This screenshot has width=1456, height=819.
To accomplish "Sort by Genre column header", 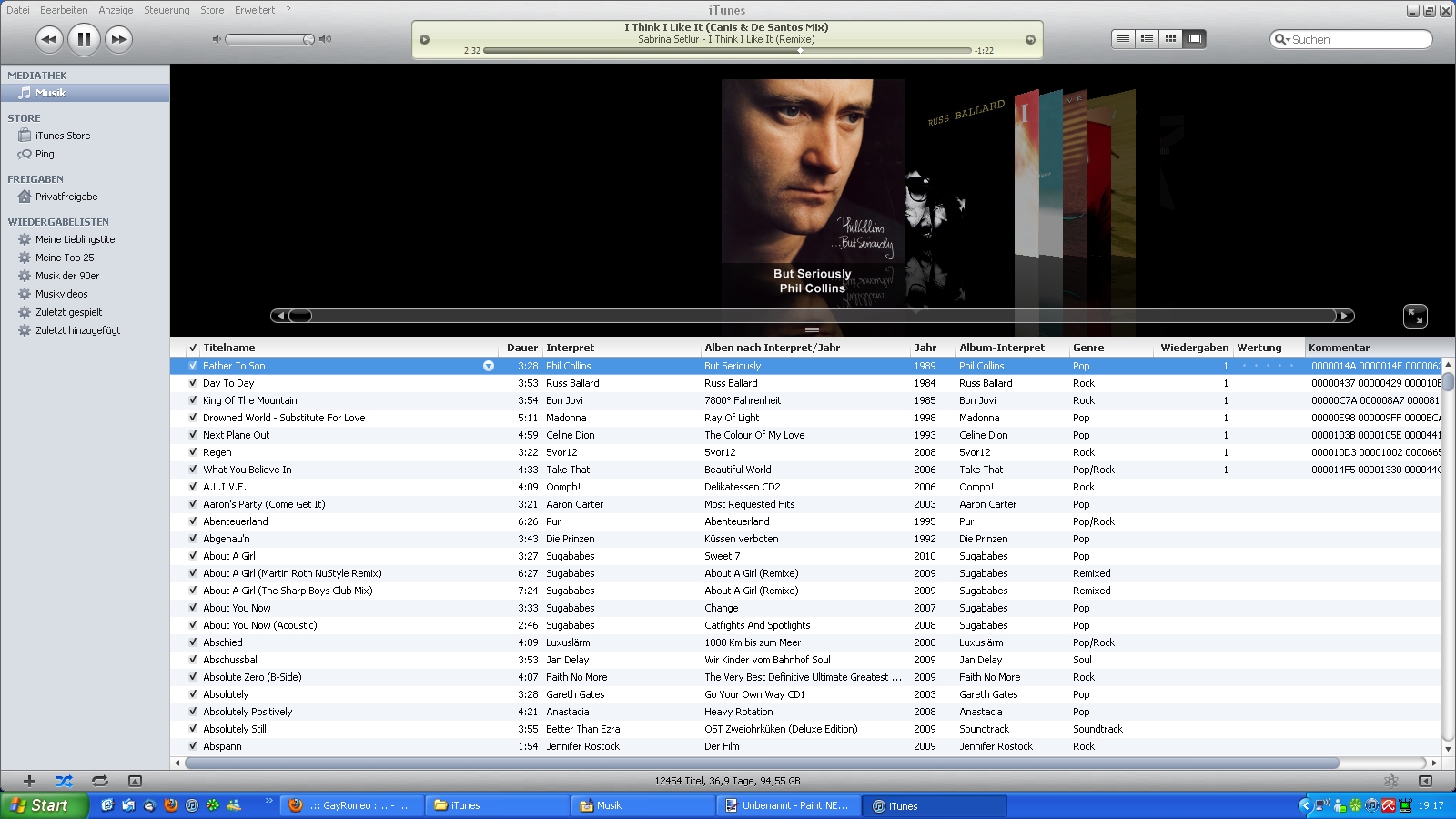I will (x=1110, y=348).
